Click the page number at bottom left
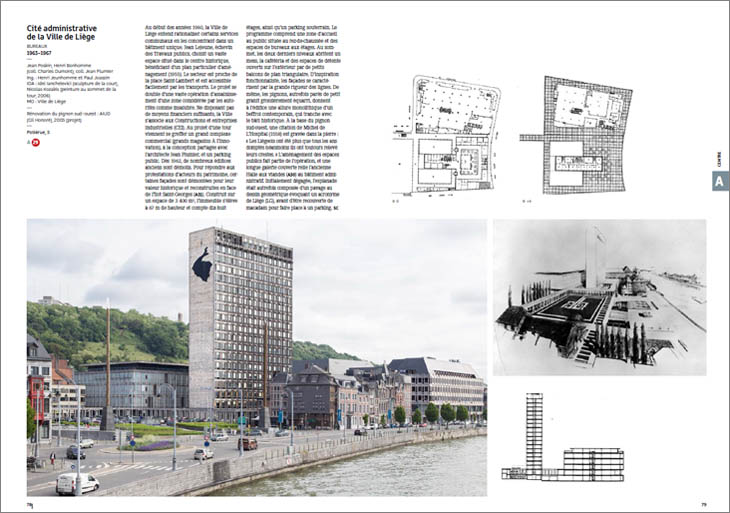Viewport: 730px width, 513px height. pyautogui.click(x=30, y=505)
